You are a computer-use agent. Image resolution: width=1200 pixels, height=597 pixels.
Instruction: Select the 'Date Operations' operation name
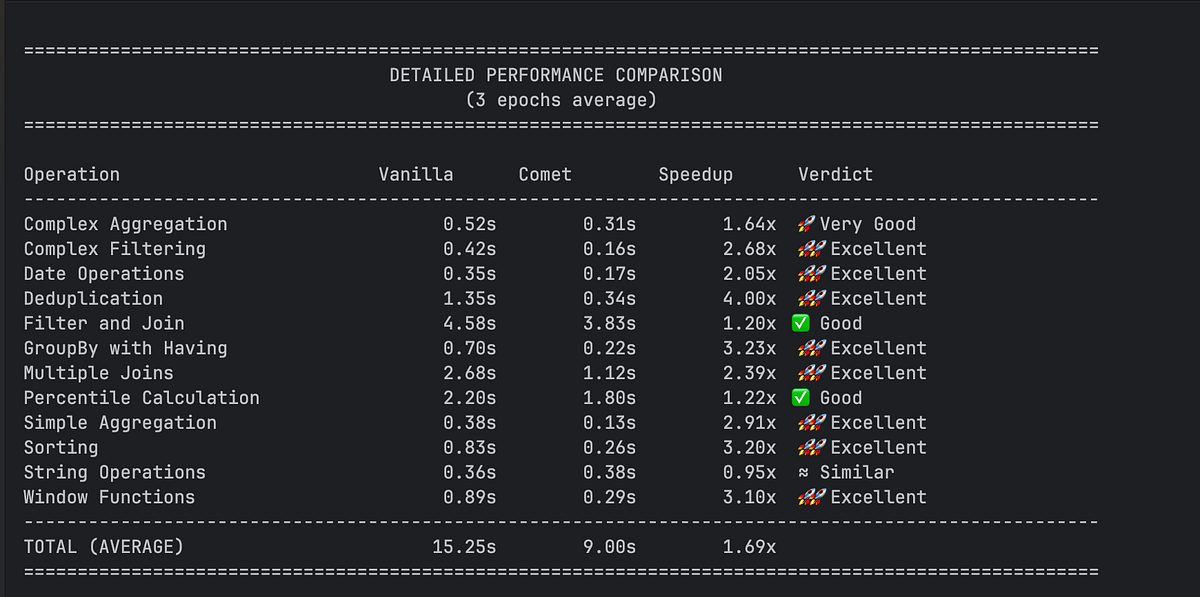(104, 274)
